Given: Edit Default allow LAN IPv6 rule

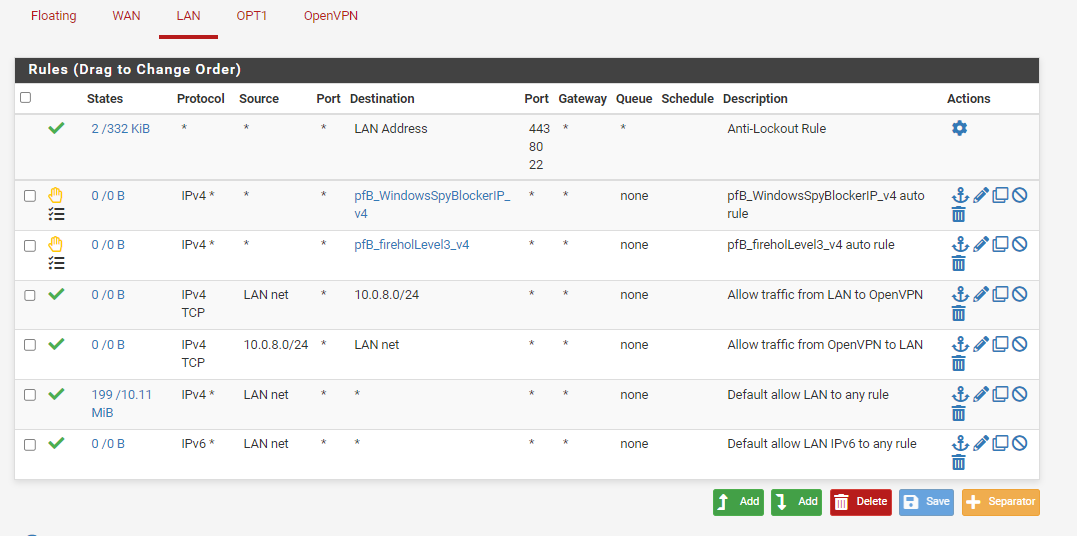Looking at the screenshot, I should click(981, 443).
